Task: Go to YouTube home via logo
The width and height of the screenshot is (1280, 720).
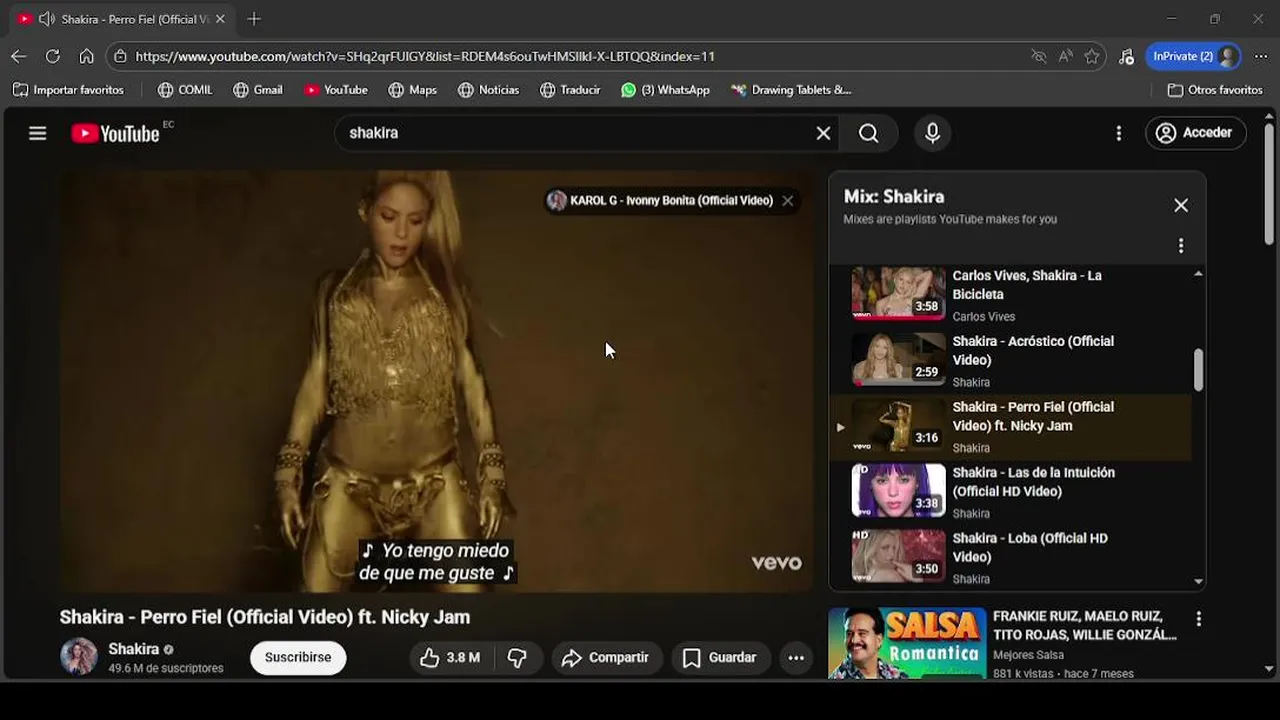Action: (x=115, y=133)
